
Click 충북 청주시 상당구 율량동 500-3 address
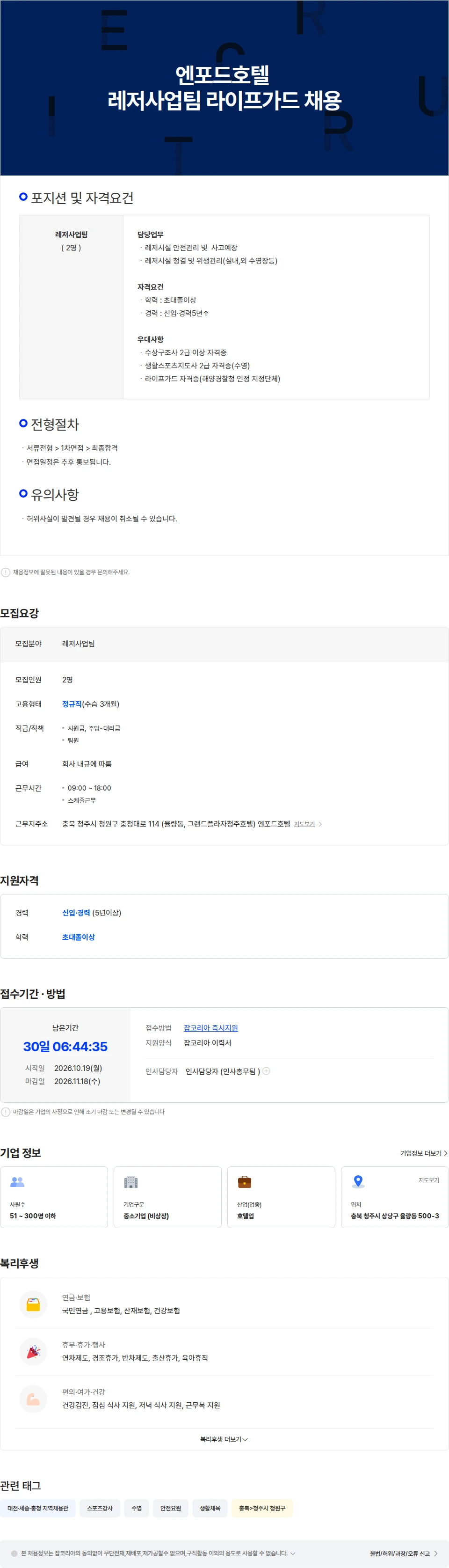click(x=395, y=1216)
